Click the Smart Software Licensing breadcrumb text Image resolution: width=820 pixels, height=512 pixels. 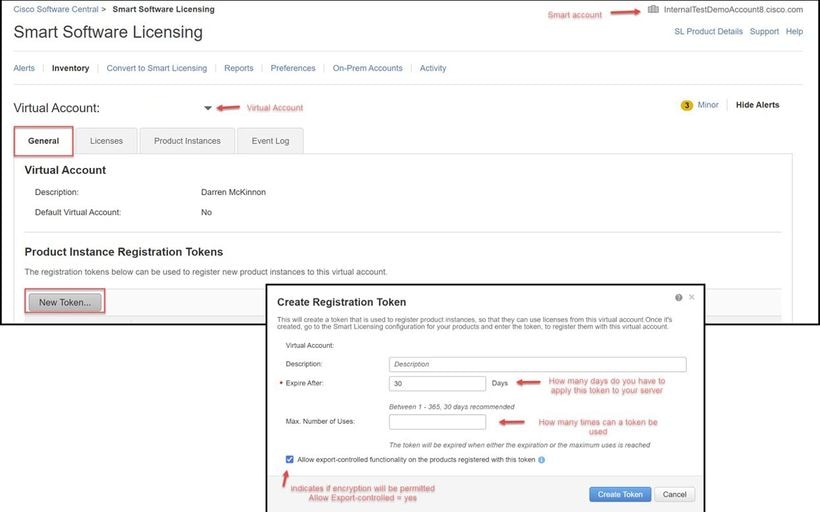pos(163,9)
